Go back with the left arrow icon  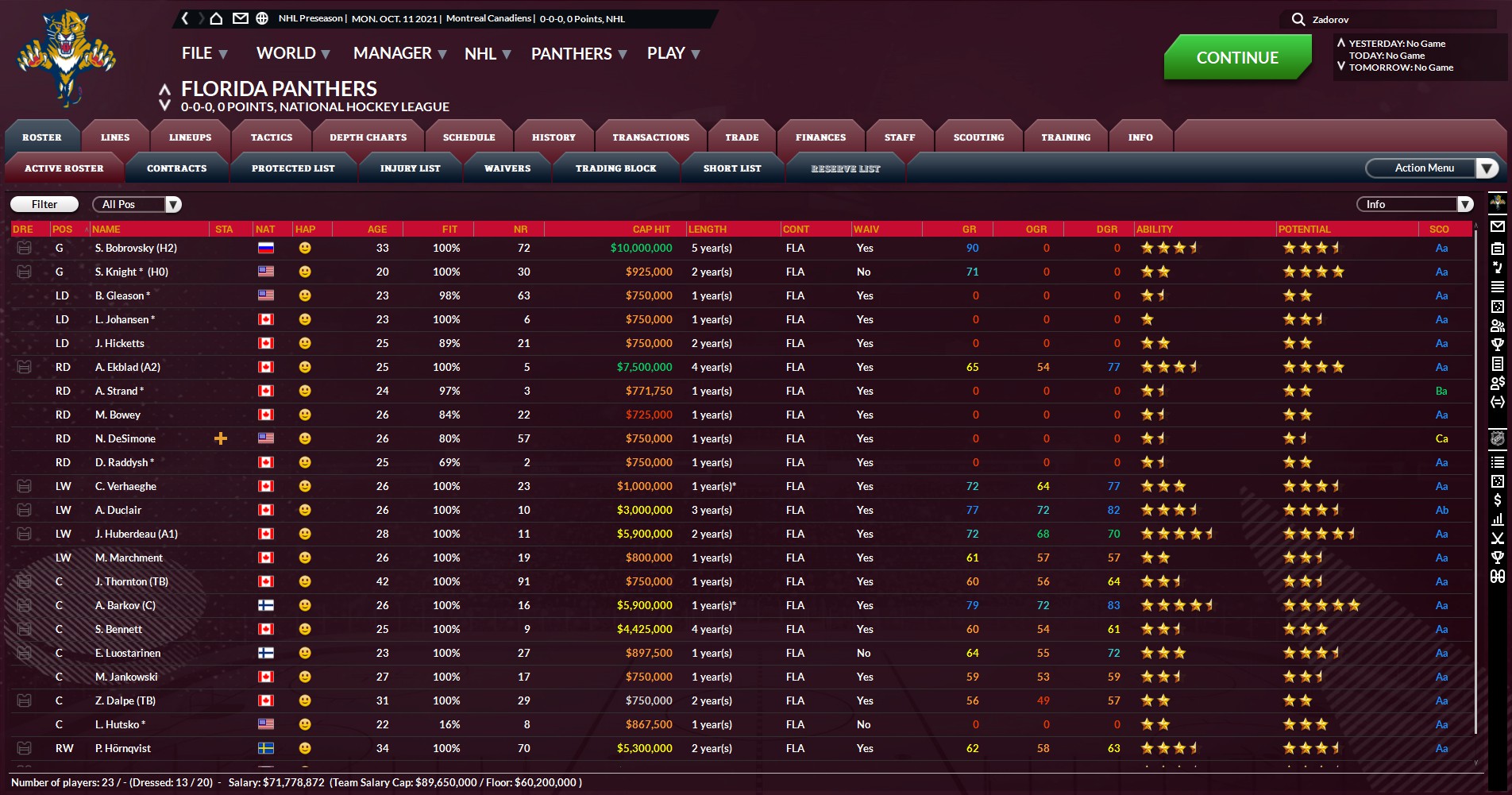tap(185, 18)
